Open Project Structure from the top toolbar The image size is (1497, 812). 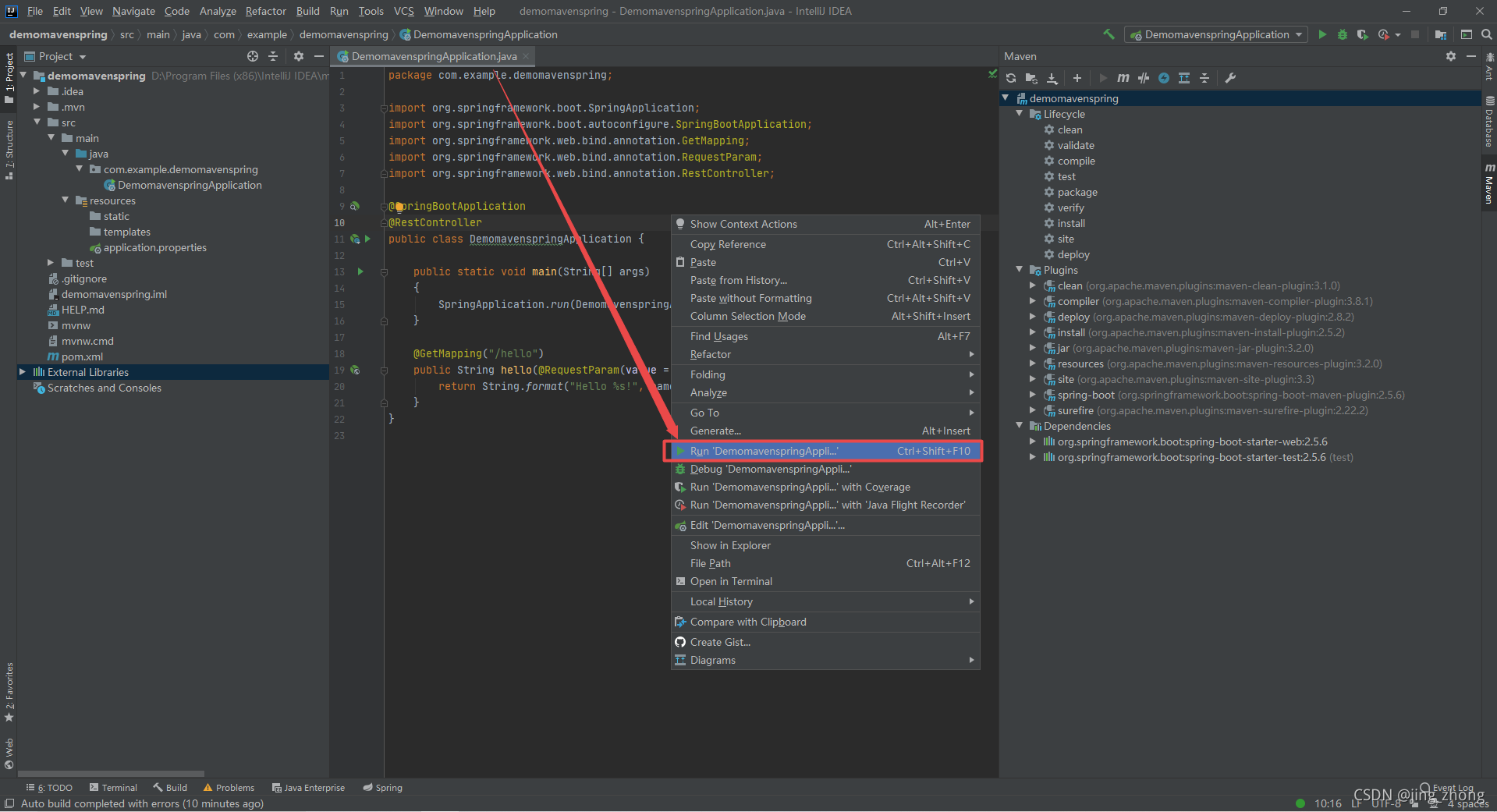click(x=1441, y=34)
